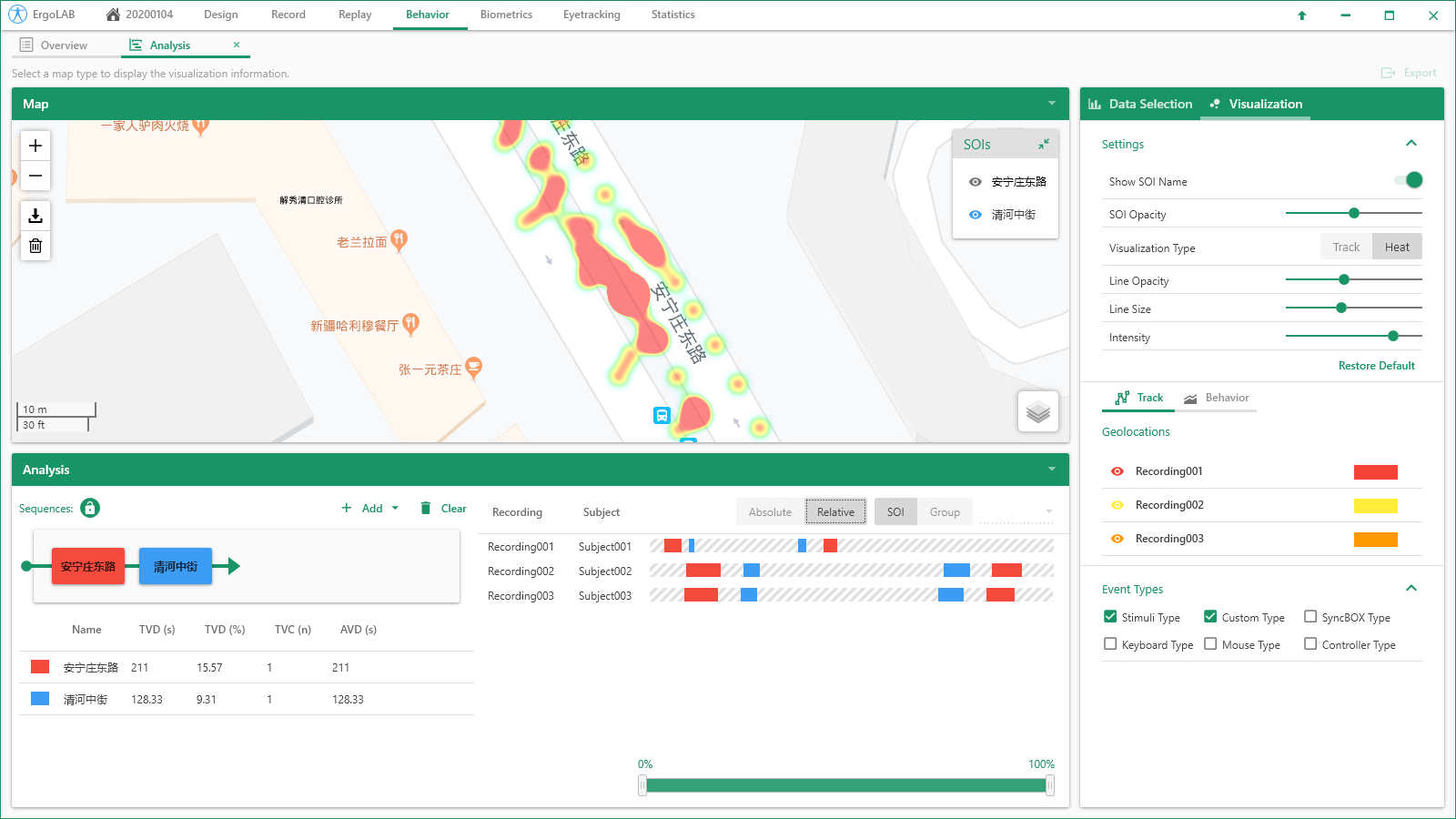Close the Analysis tab
This screenshot has height=819, width=1456.
coord(237,45)
